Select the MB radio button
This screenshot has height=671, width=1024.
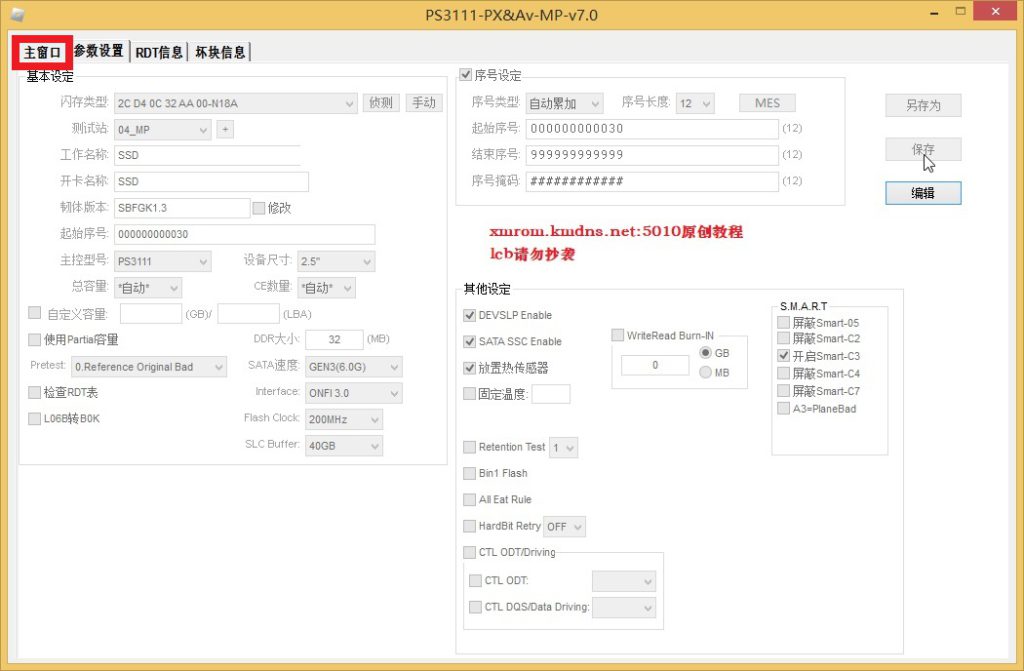click(x=706, y=373)
